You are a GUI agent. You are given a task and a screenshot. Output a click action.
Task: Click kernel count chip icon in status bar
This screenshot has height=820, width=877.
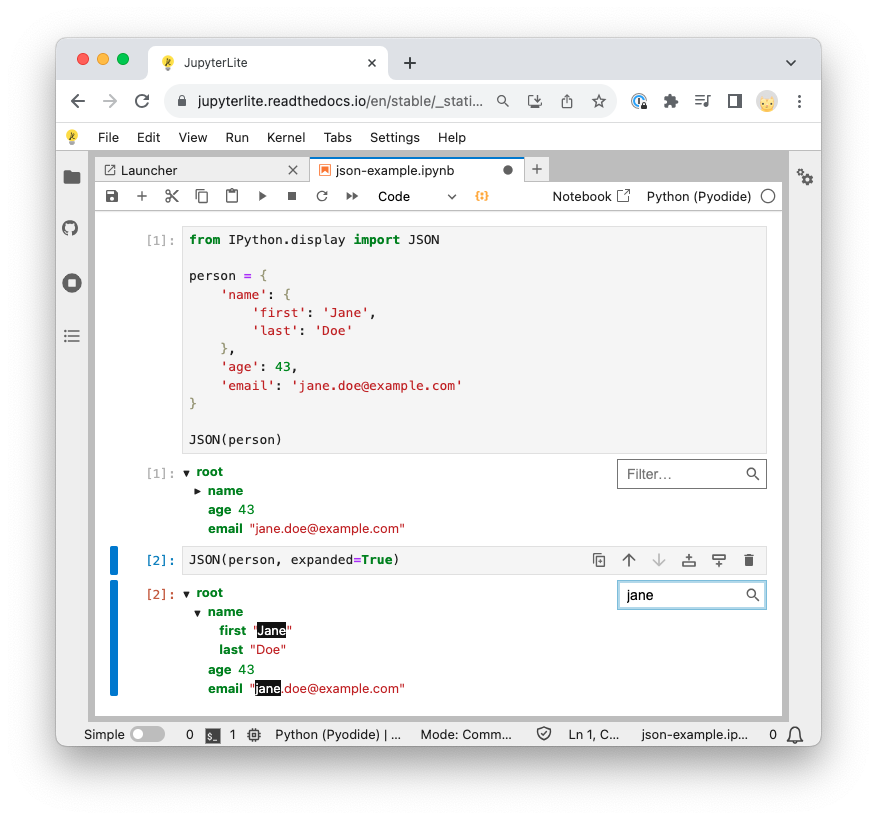pos(254,735)
